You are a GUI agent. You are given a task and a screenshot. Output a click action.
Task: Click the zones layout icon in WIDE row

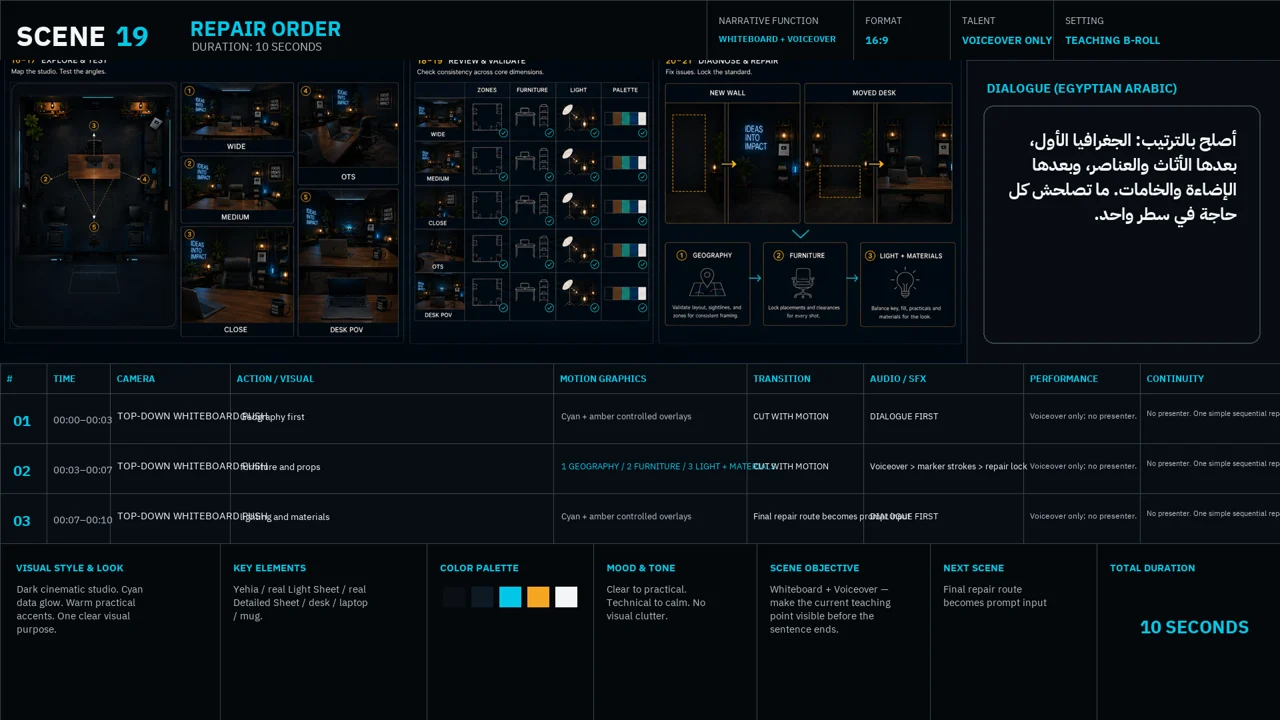coord(487,117)
